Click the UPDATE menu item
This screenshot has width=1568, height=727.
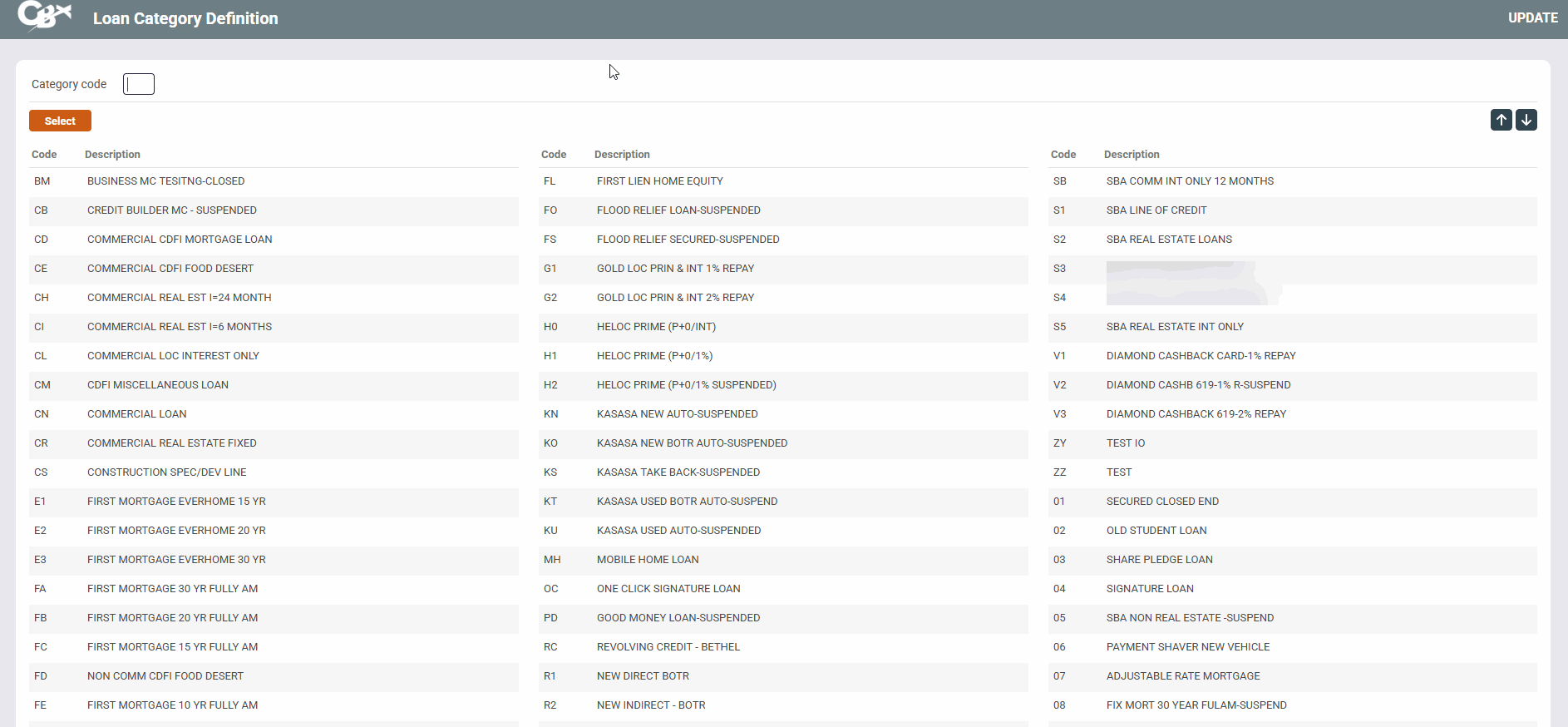coord(1532,18)
